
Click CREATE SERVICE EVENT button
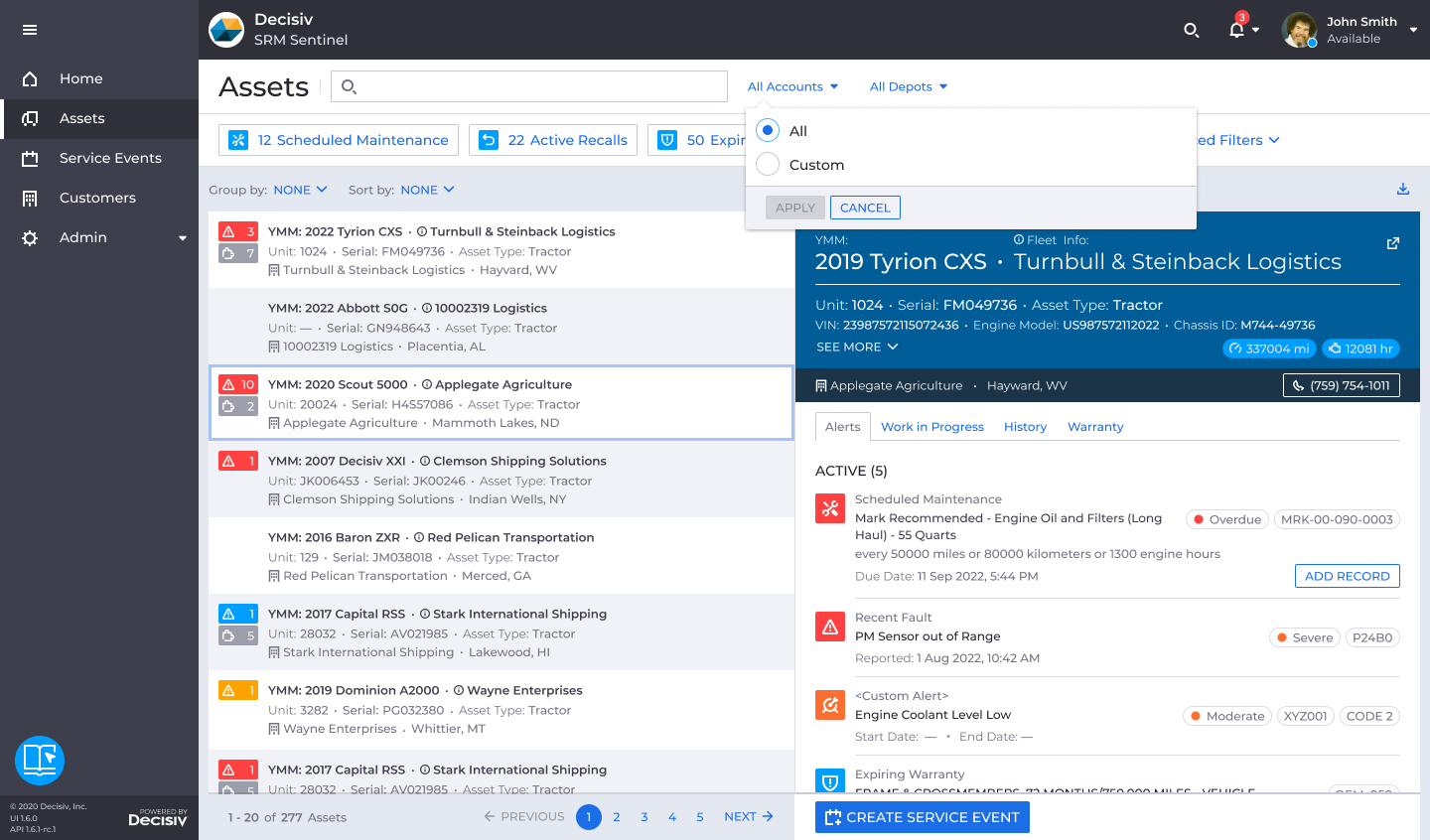point(923,817)
